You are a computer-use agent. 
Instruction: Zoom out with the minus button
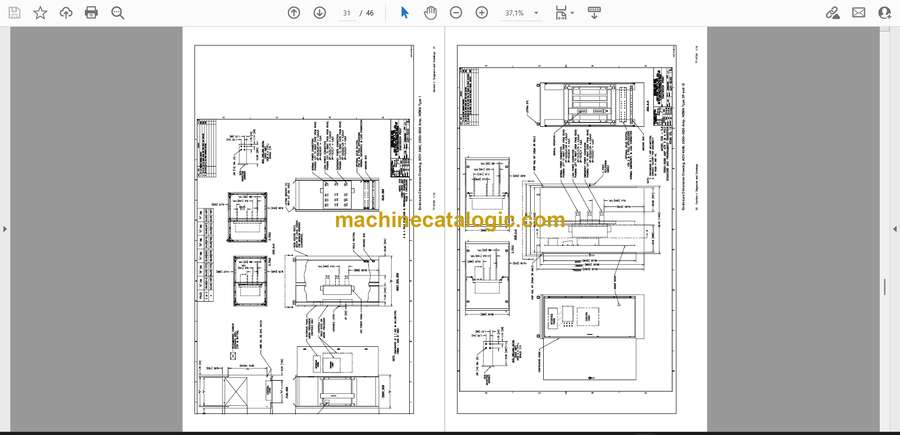pyautogui.click(x=456, y=13)
